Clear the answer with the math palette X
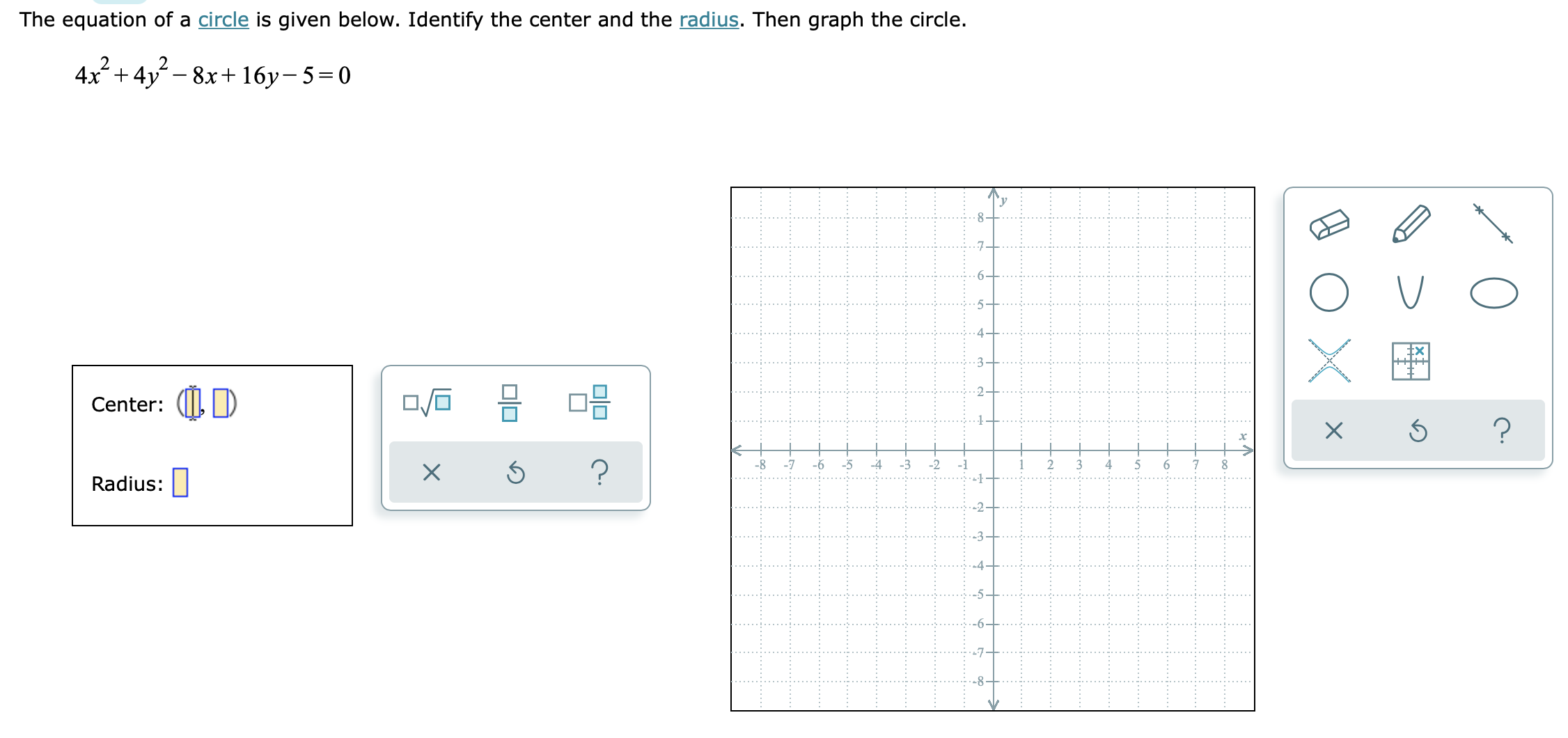Screen dimensions: 1568x738 coord(430,473)
